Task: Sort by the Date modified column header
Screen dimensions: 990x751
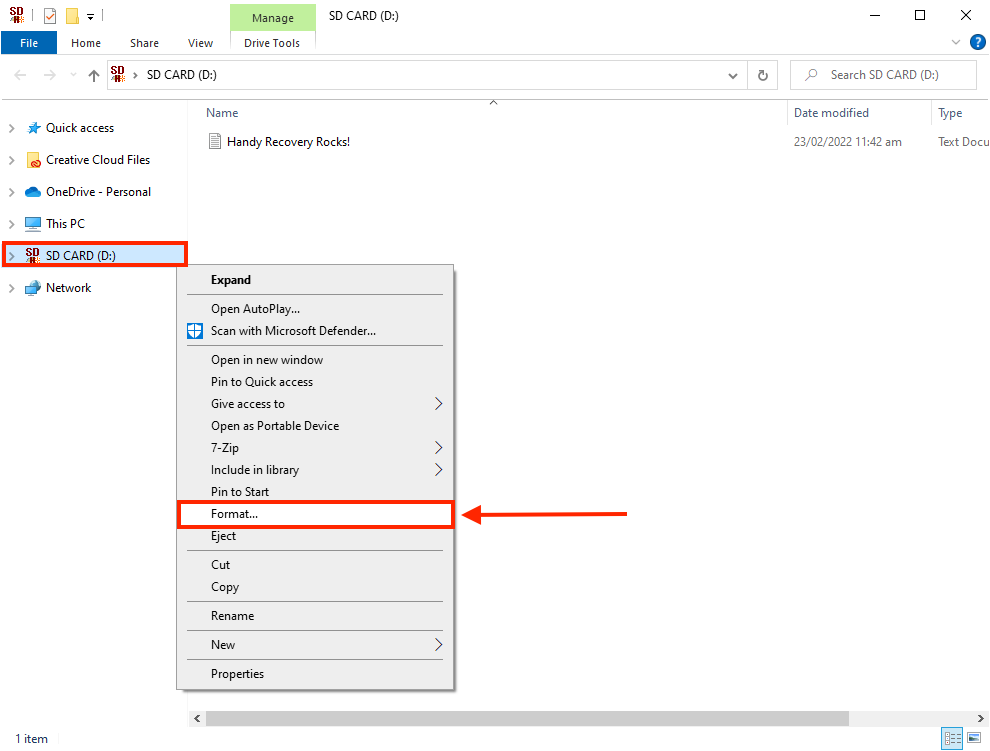Action: pyautogui.click(x=831, y=113)
